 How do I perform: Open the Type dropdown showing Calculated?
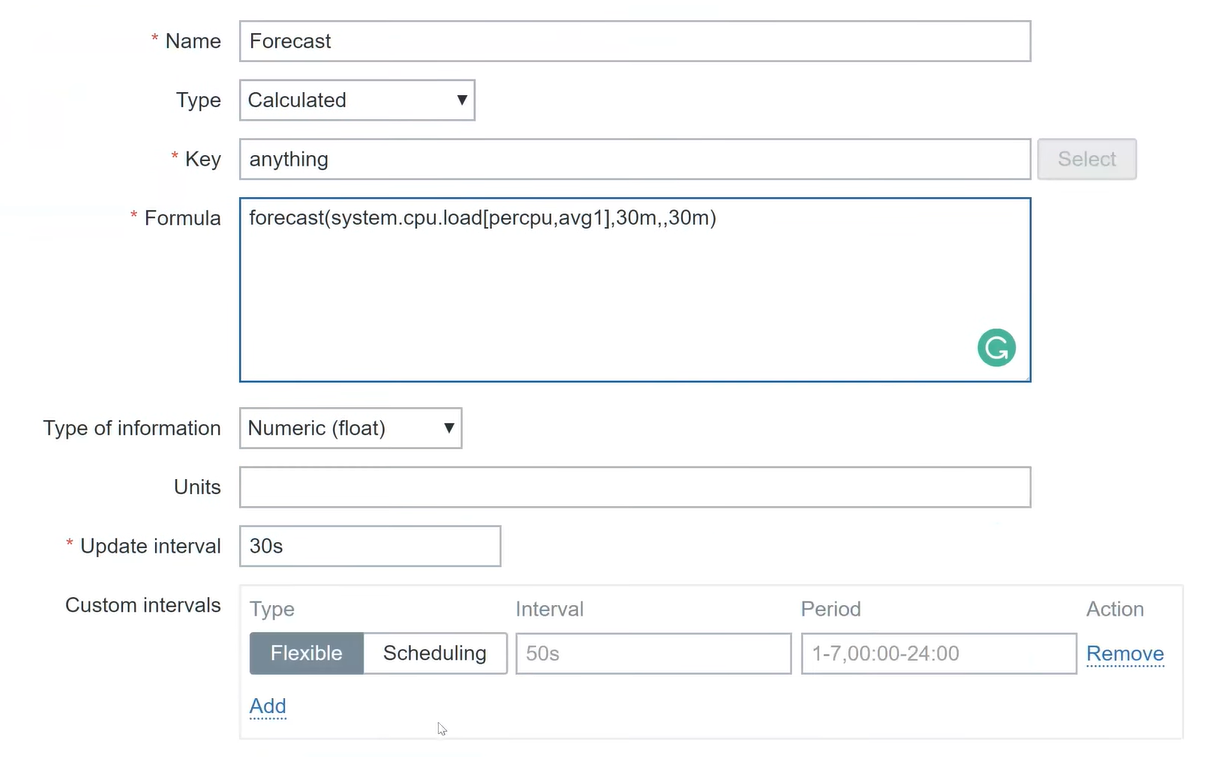coord(357,100)
